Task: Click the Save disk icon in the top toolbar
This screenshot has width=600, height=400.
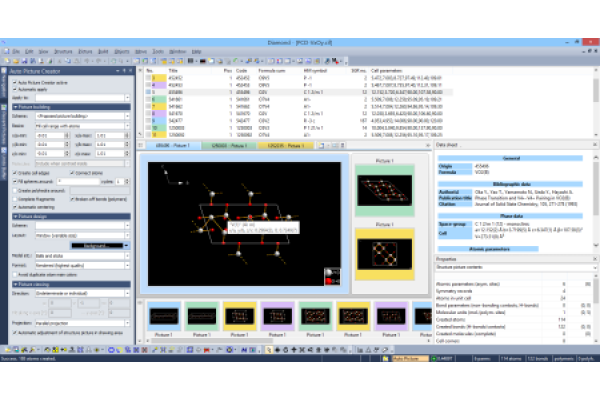Action: pyautogui.click(x=24, y=61)
